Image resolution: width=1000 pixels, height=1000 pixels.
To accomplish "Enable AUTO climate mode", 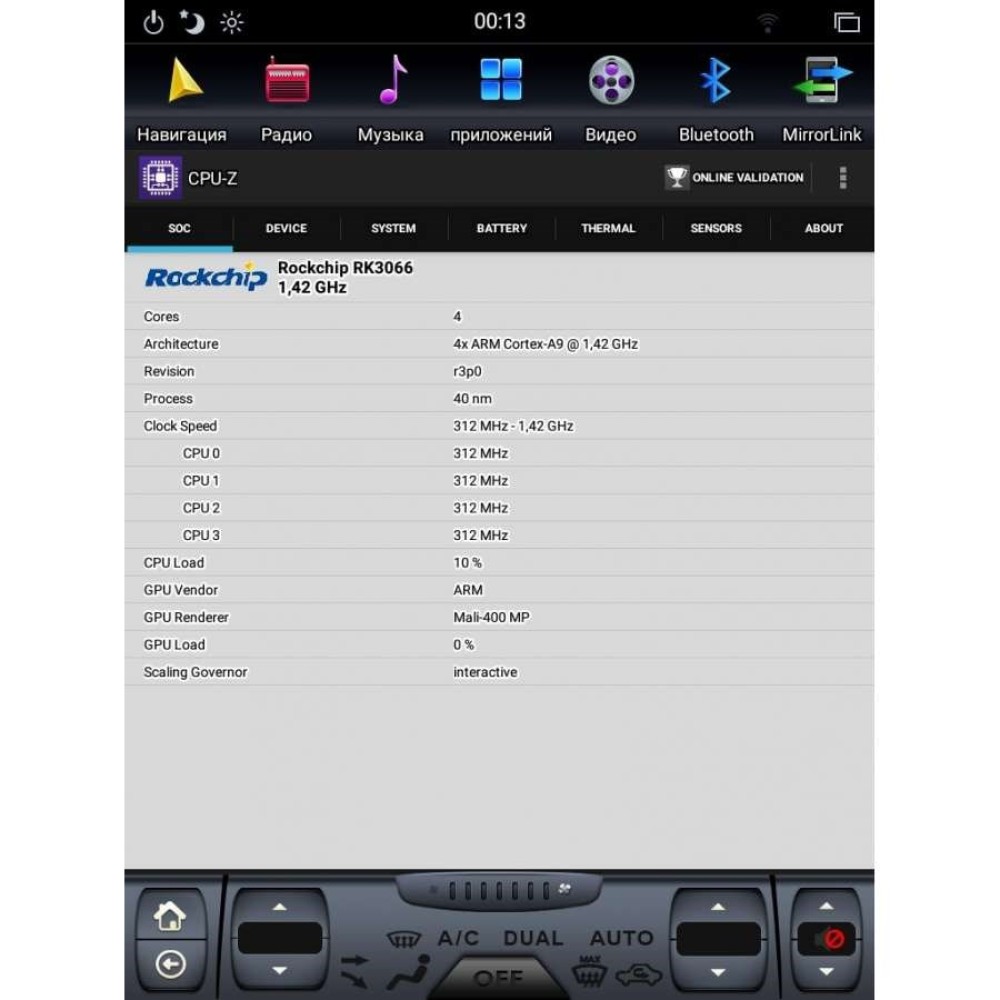I will (622, 938).
